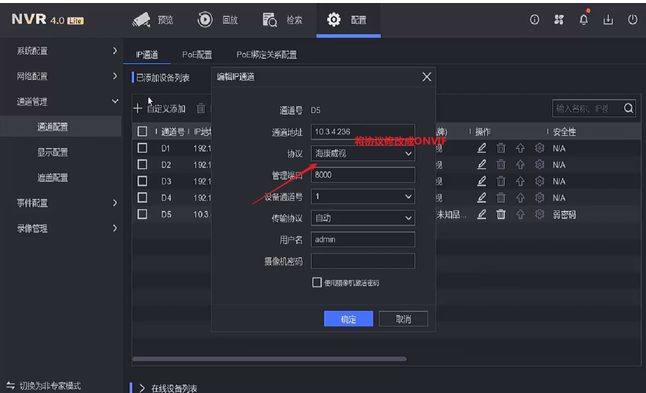Delete channel D5 with trash icon
The image size is (646, 393).
tap(501, 214)
